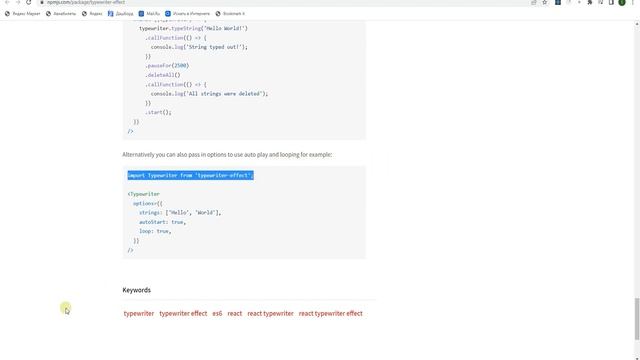Click the 'typewriter effect' keyword link
The width and height of the screenshot is (640, 360).
tap(183, 313)
